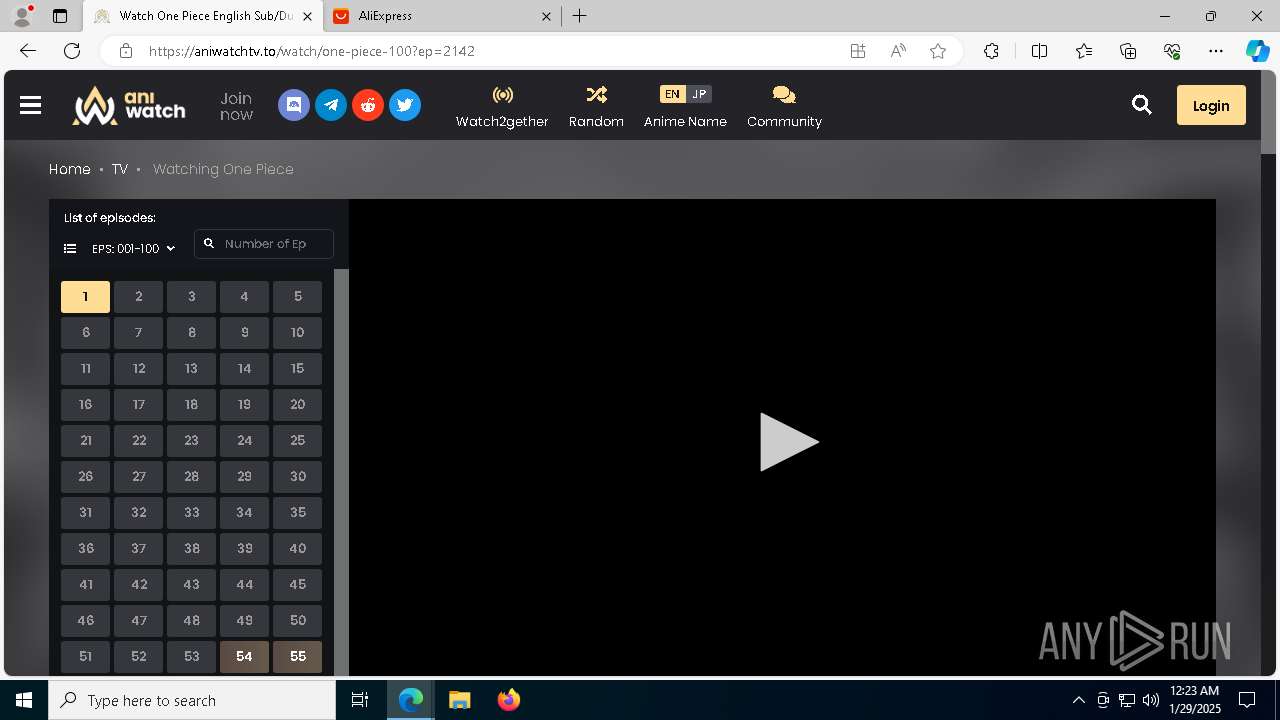Toggle Split screen view

(1039, 51)
